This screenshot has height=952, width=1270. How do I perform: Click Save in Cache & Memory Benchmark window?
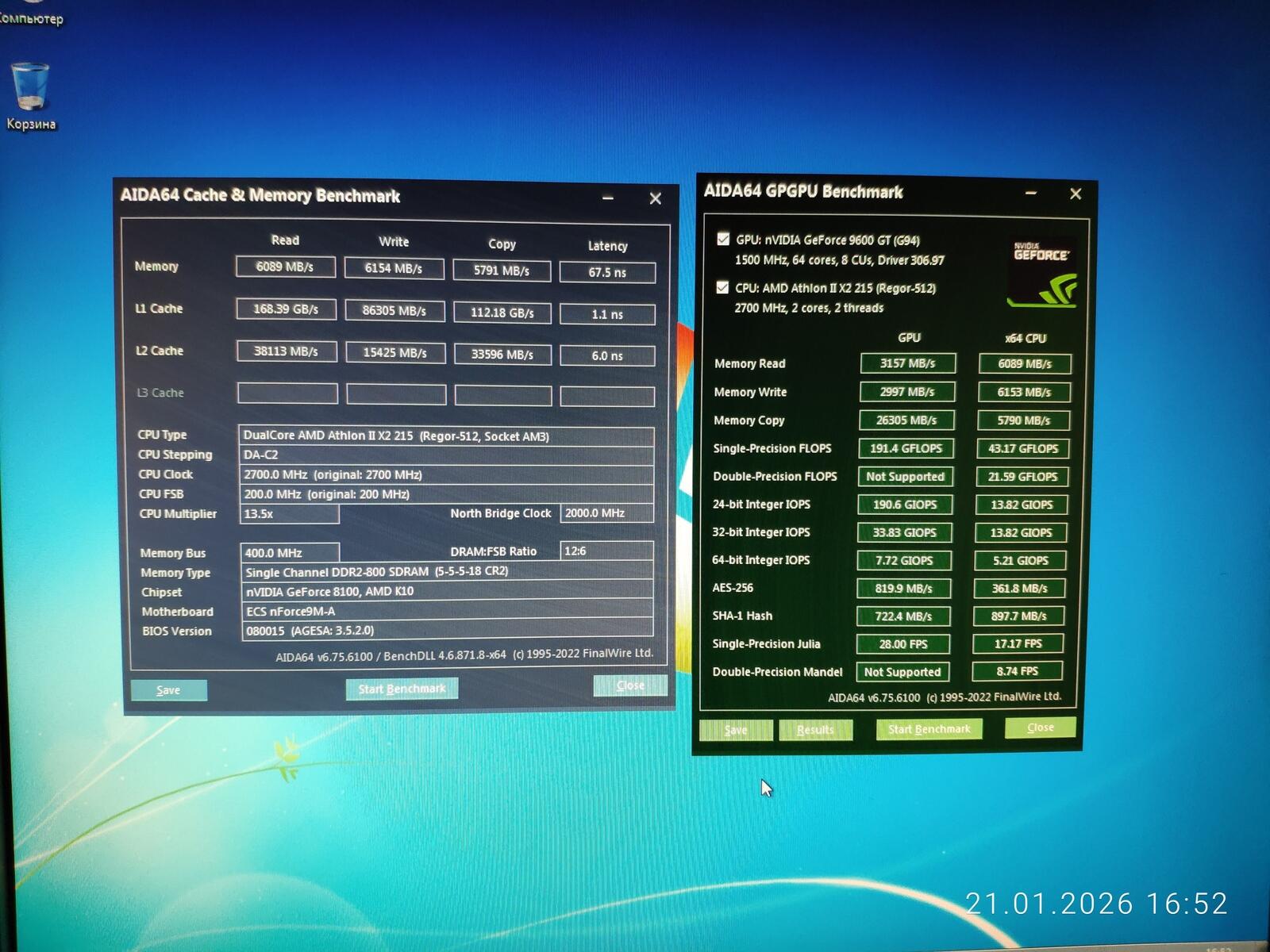(168, 690)
